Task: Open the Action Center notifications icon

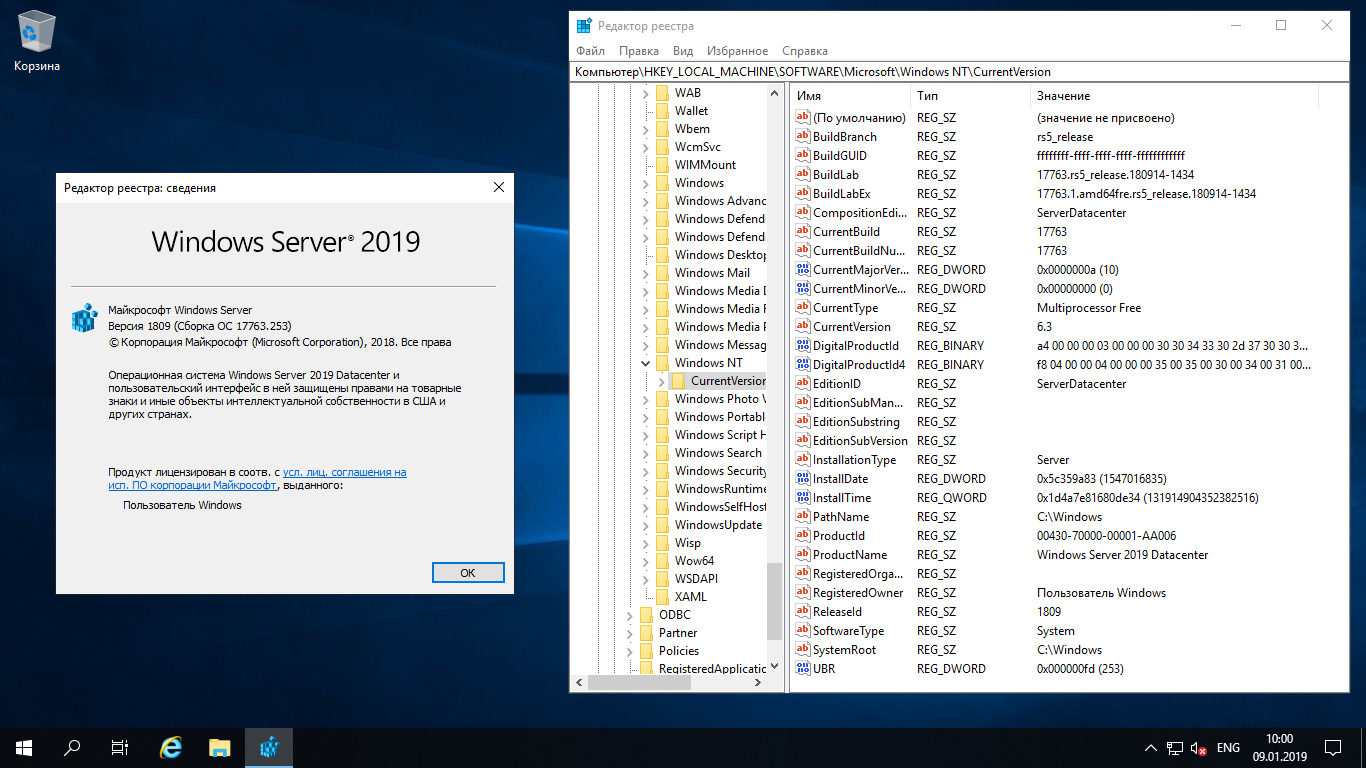Action: (1333, 747)
